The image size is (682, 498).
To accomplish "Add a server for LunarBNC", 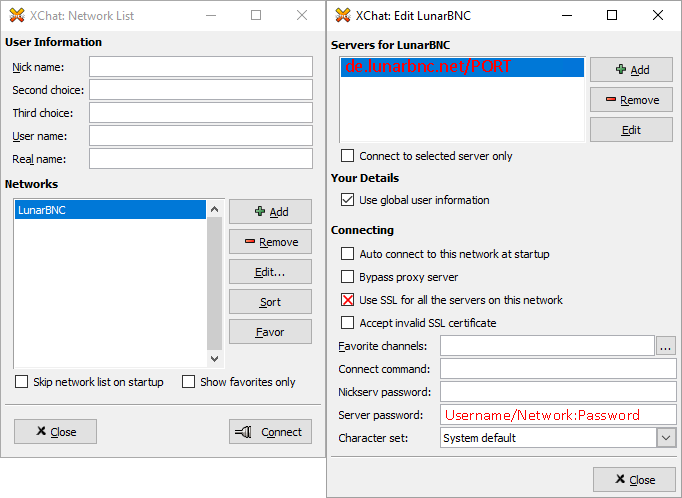I will pos(631,70).
